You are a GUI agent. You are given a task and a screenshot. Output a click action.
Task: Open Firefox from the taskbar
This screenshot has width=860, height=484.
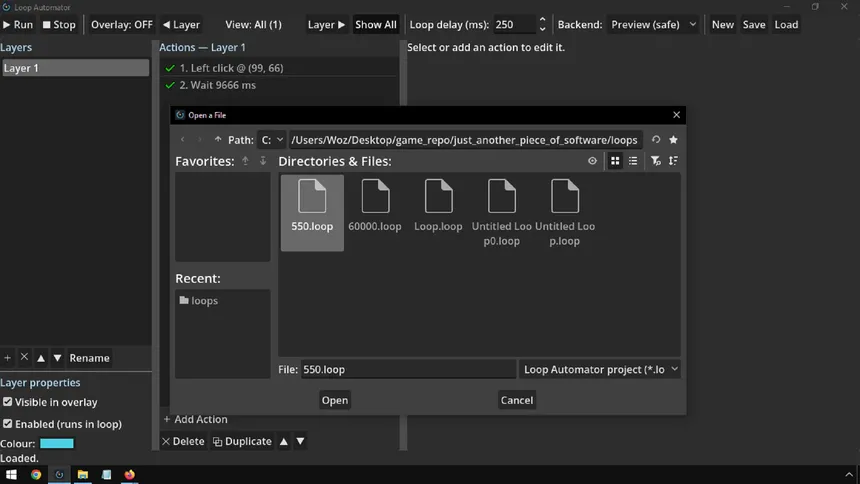pos(129,475)
